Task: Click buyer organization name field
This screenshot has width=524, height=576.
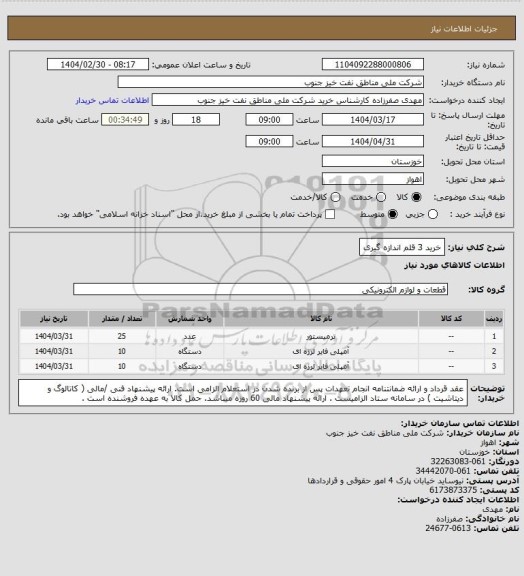Action: [270, 82]
